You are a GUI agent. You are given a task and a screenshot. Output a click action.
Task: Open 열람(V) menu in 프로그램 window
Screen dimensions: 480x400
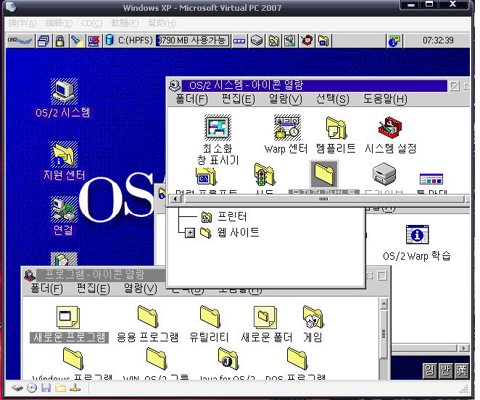click(140, 288)
